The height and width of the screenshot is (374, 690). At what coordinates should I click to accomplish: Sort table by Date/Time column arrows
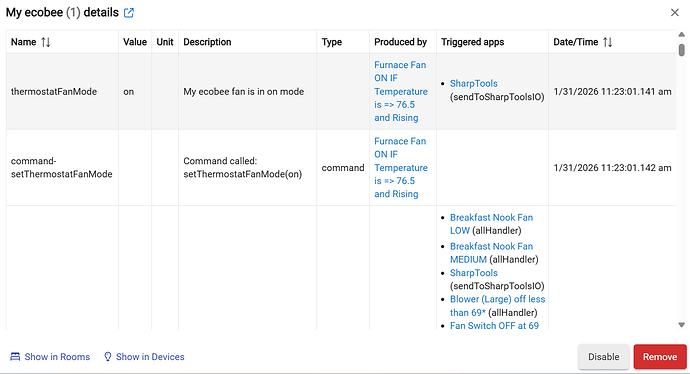pyautogui.click(x=608, y=42)
